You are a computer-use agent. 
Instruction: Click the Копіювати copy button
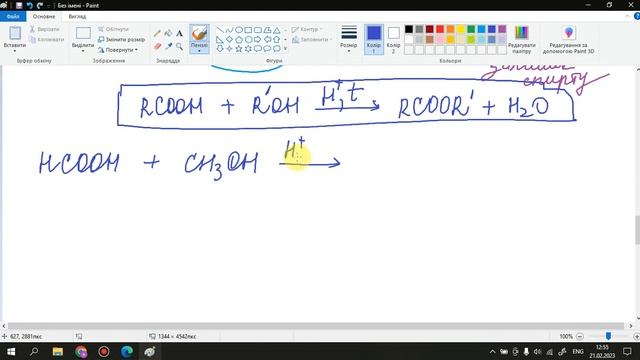47,40
